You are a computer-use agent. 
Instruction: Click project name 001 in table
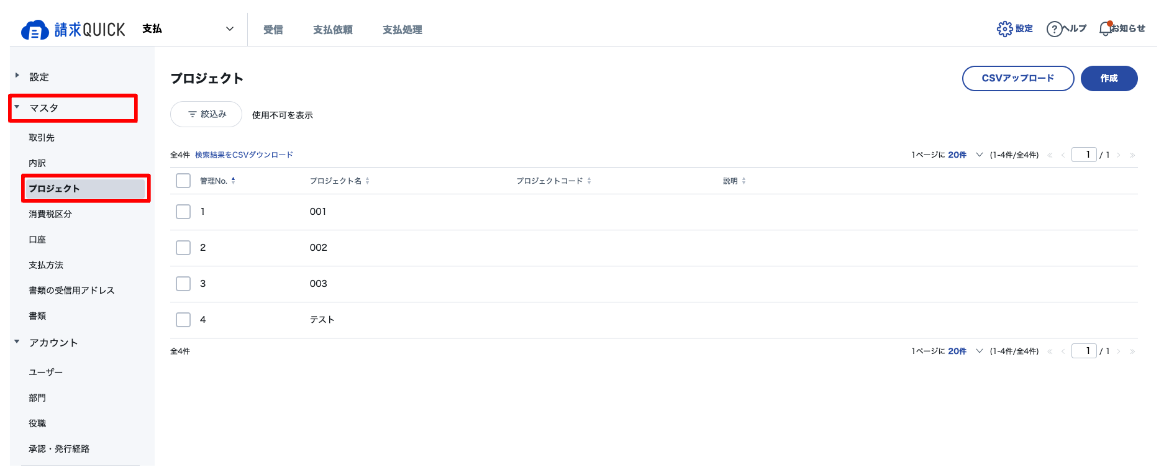(318, 212)
